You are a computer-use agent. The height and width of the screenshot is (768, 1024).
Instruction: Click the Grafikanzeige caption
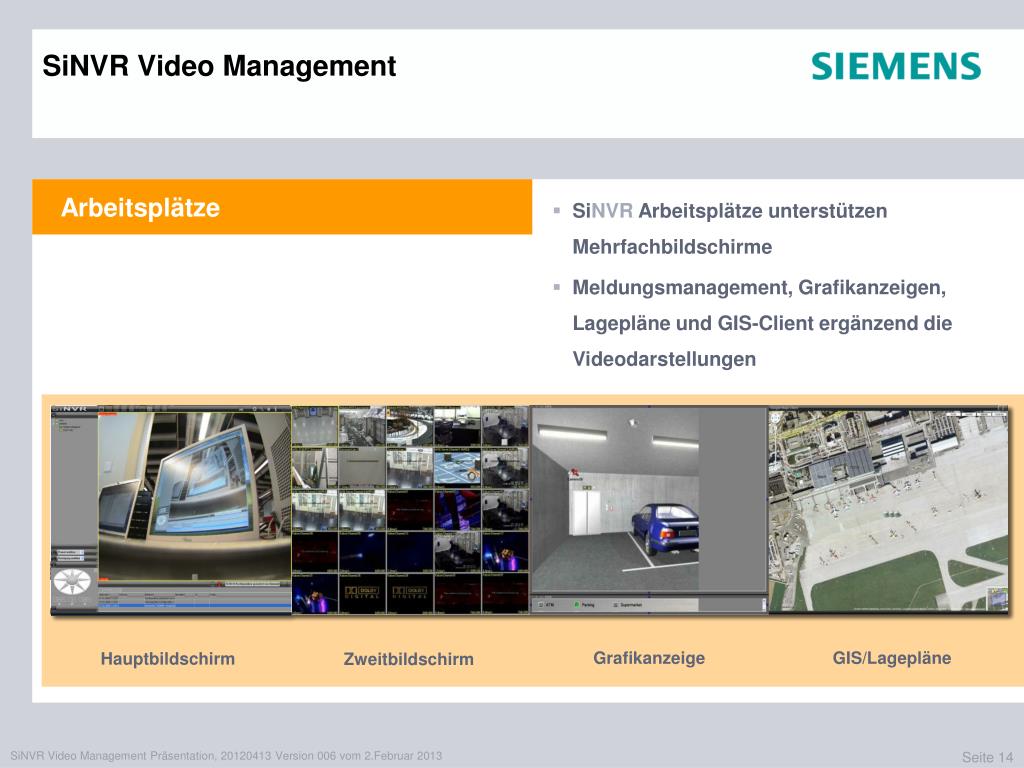point(649,658)
